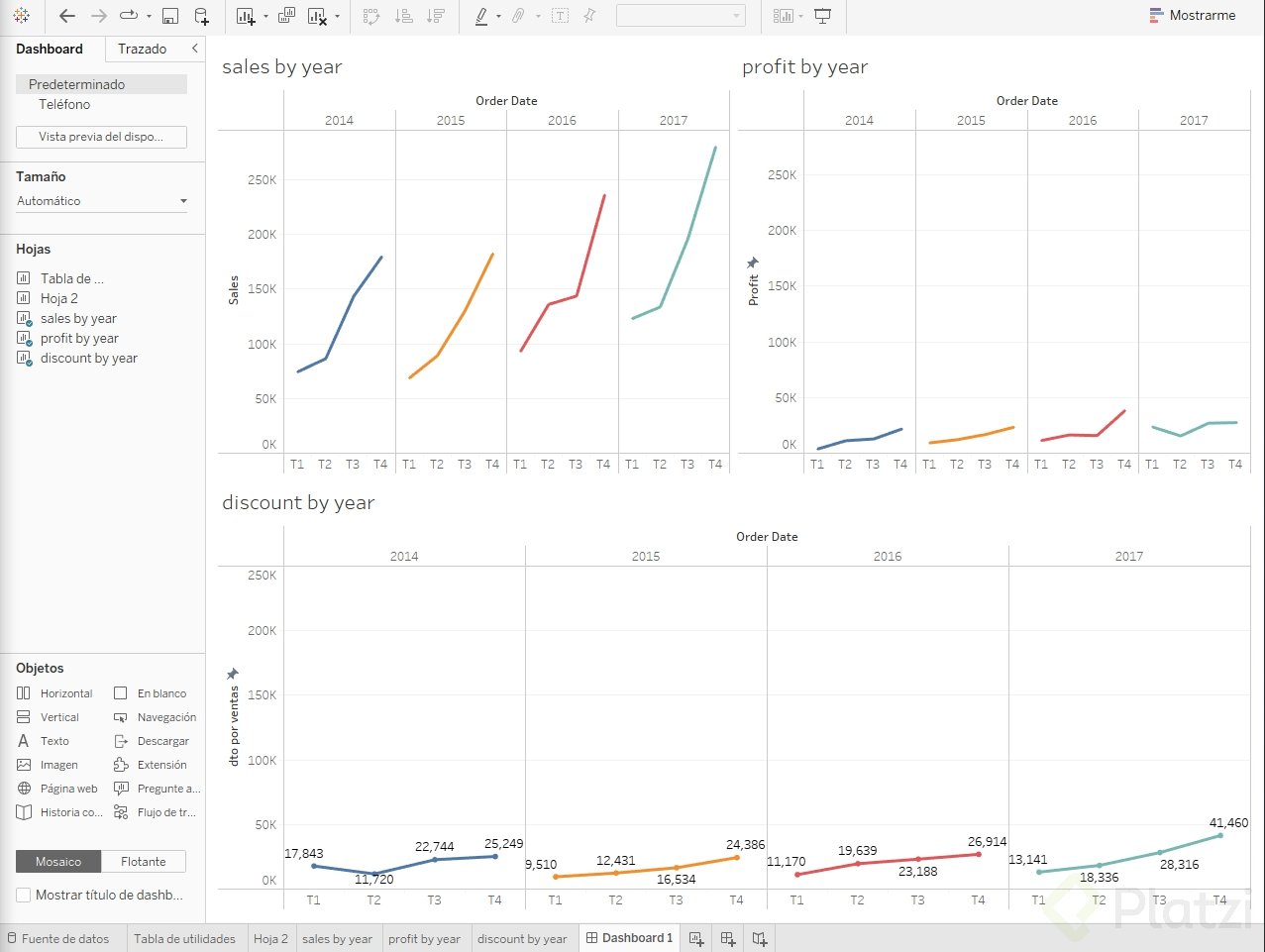Screen dimensions: 1265x952
Task: Select the Flotante layout toggle
Action: pyautogui.click(x=144, y=862)
